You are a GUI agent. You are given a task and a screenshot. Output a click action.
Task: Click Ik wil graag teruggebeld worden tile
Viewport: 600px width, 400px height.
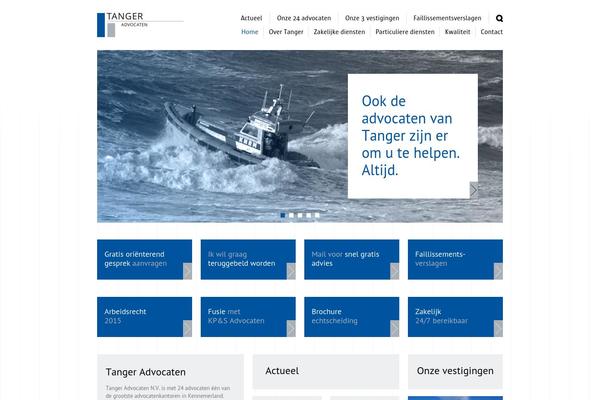point(248,260)
